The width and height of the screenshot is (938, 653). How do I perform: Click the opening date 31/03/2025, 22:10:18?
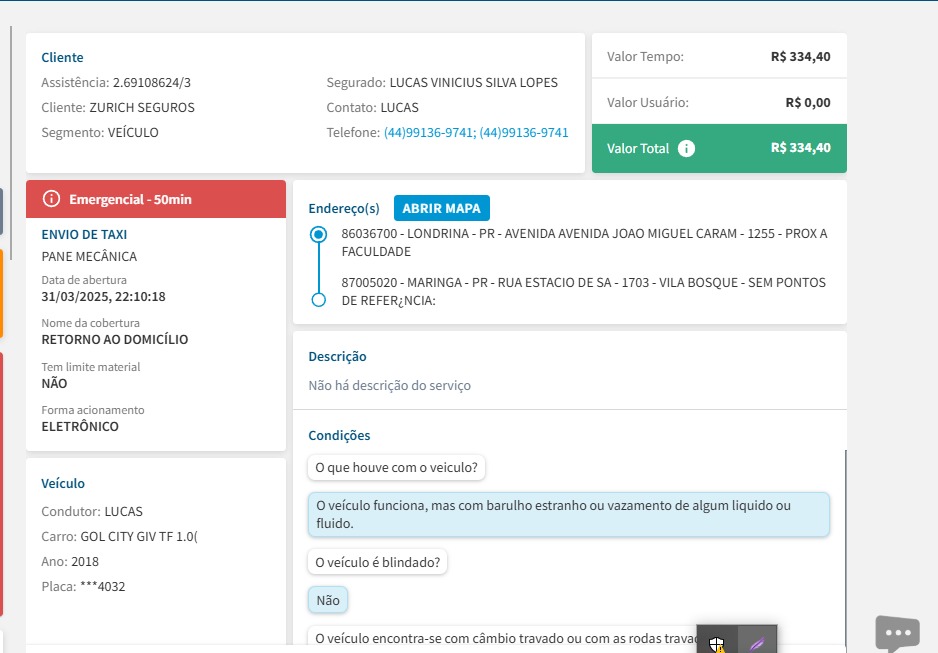click(x=103, y=297)
